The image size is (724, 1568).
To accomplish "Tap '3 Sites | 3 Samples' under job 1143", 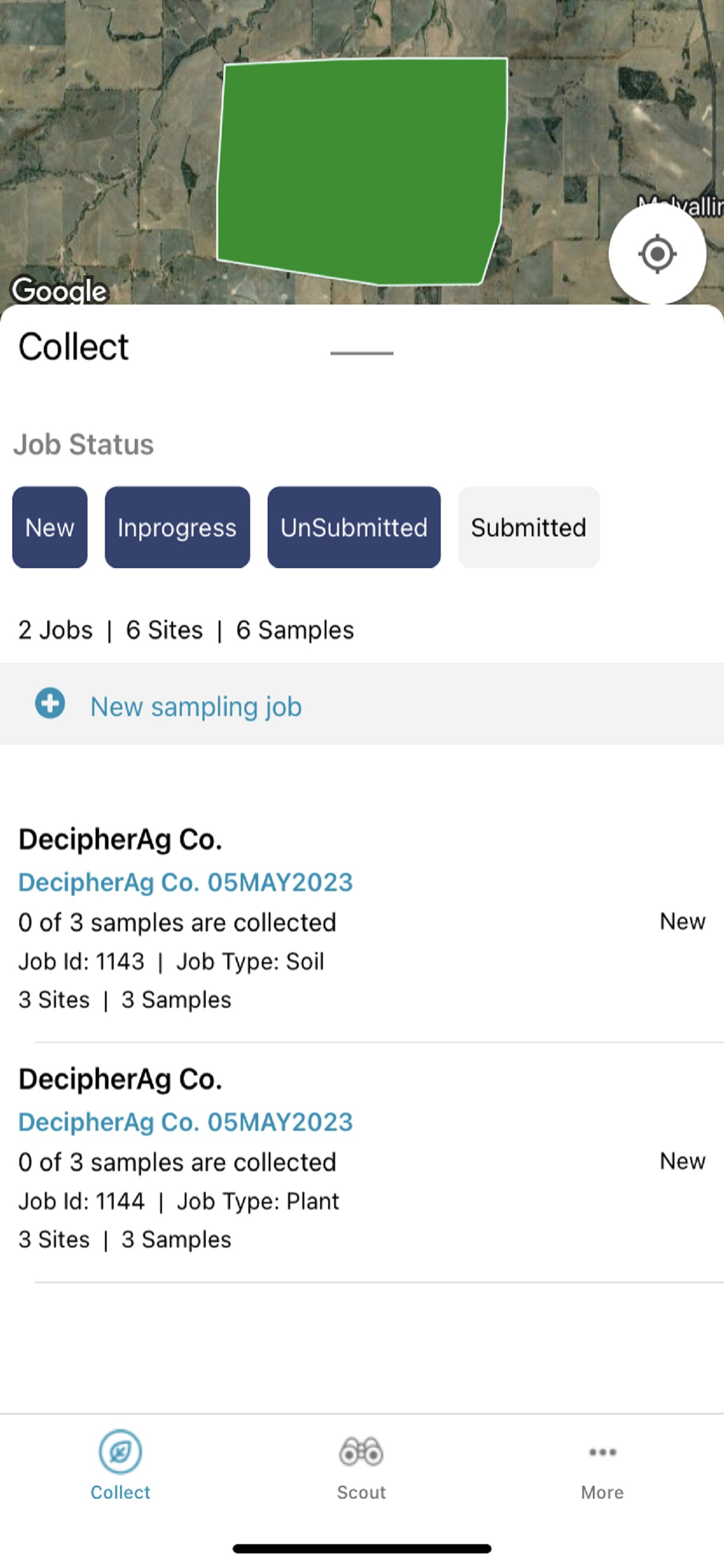I will click(125, 1000).
